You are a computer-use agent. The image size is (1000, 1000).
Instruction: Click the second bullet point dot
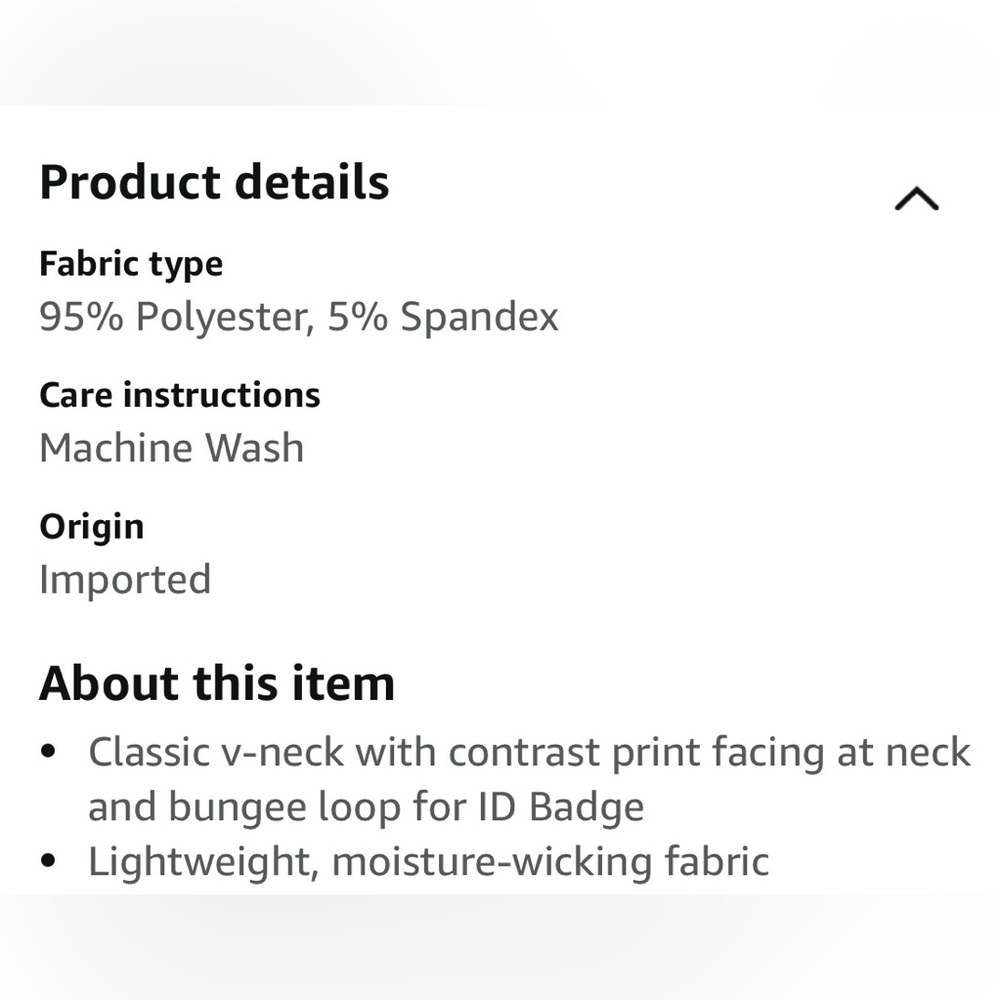coord(48,862)
